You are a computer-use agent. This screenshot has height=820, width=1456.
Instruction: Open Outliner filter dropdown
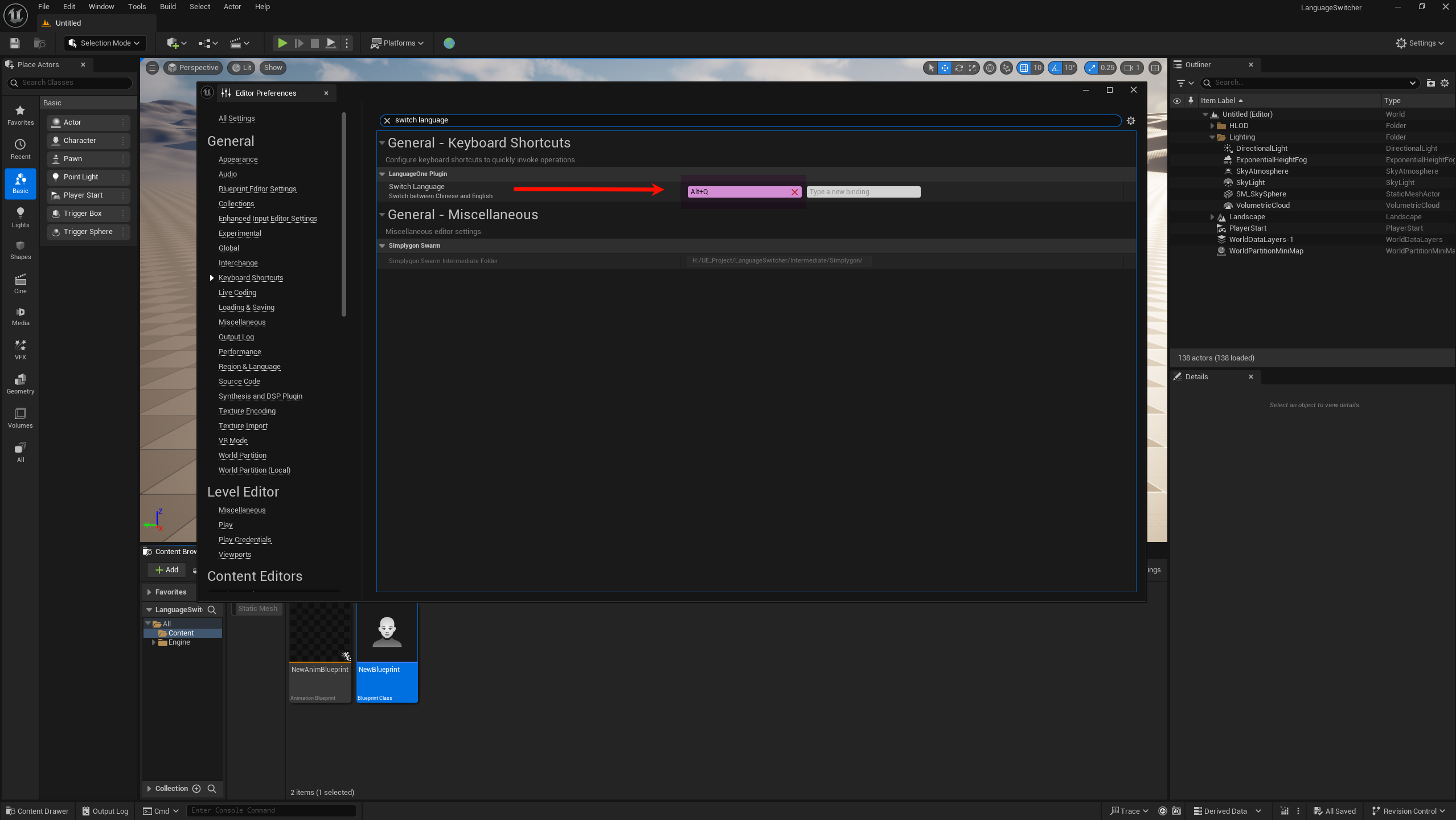pyautogui.click(x=1185, y=83)
